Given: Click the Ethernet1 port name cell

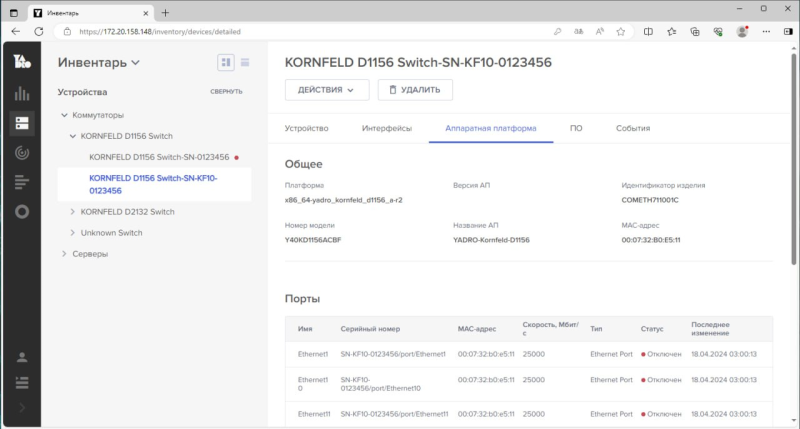Looking at the screenshot, I should [x=313, y=354].
